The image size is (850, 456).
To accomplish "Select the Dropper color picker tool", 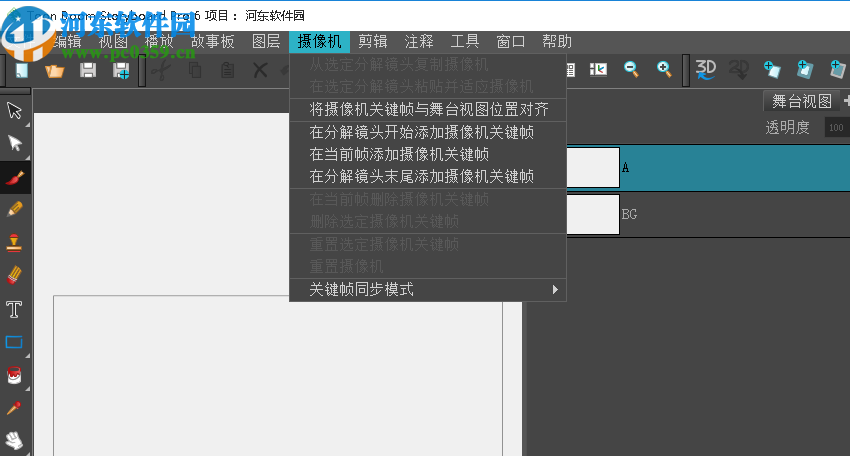I will coord(14,408).
